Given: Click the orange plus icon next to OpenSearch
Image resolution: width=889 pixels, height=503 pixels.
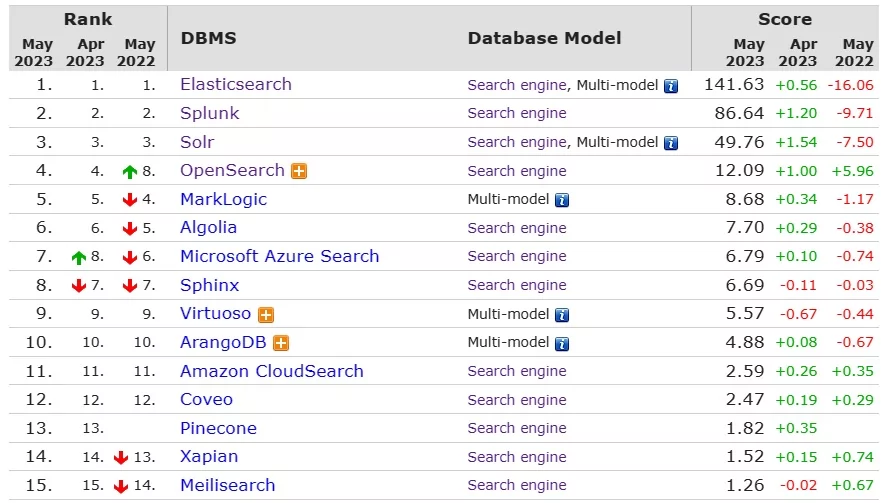Looking at the screenshot, I should tap(299, 171).
